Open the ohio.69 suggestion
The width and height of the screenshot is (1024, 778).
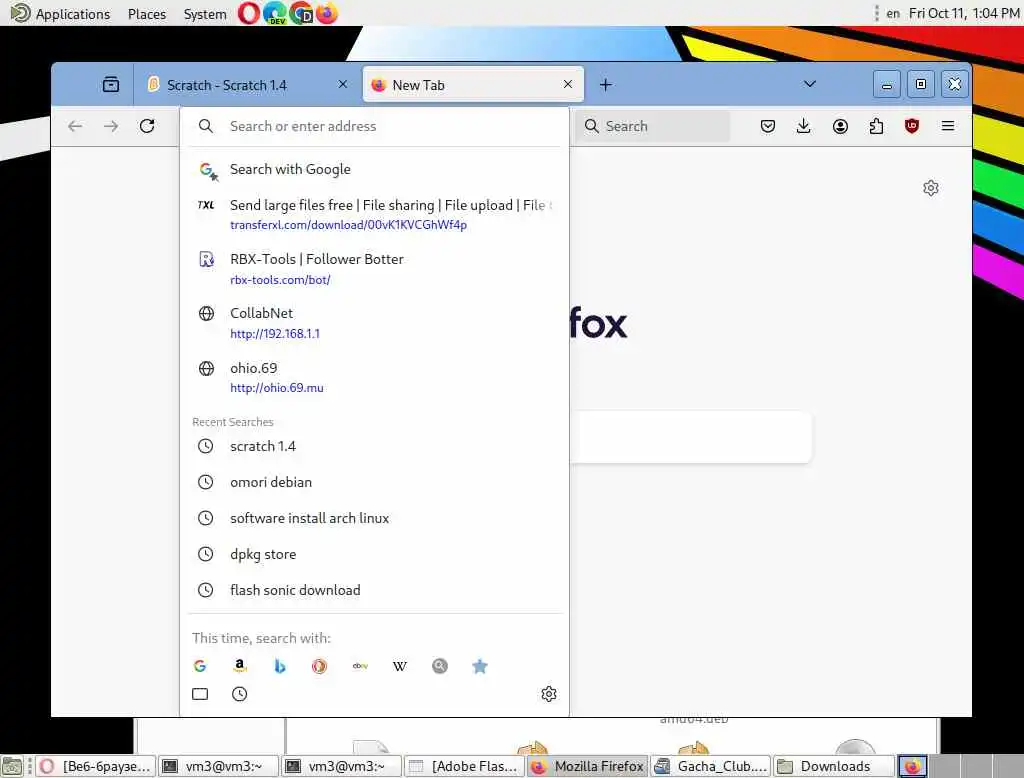(x=374, y=377)
